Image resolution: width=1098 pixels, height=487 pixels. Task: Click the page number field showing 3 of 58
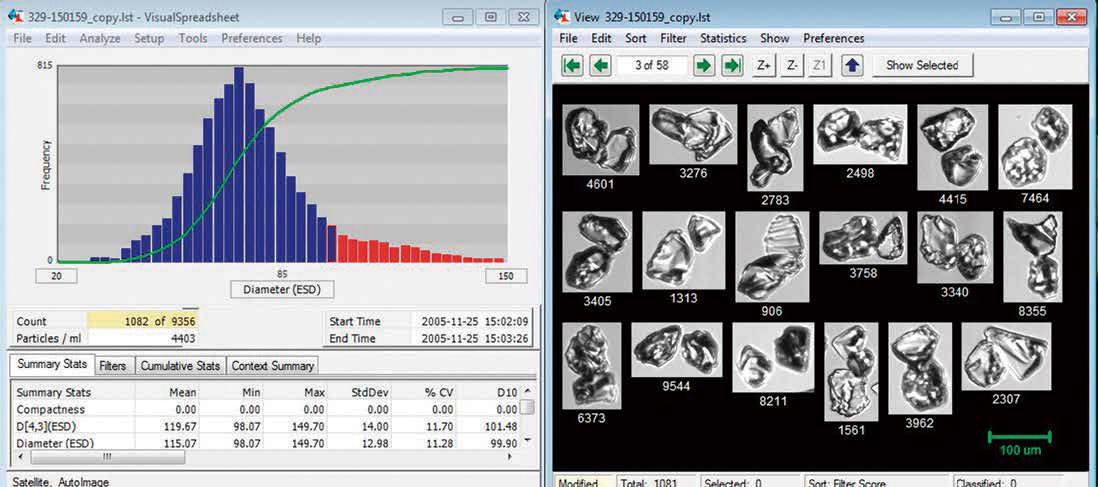point(652,66)
